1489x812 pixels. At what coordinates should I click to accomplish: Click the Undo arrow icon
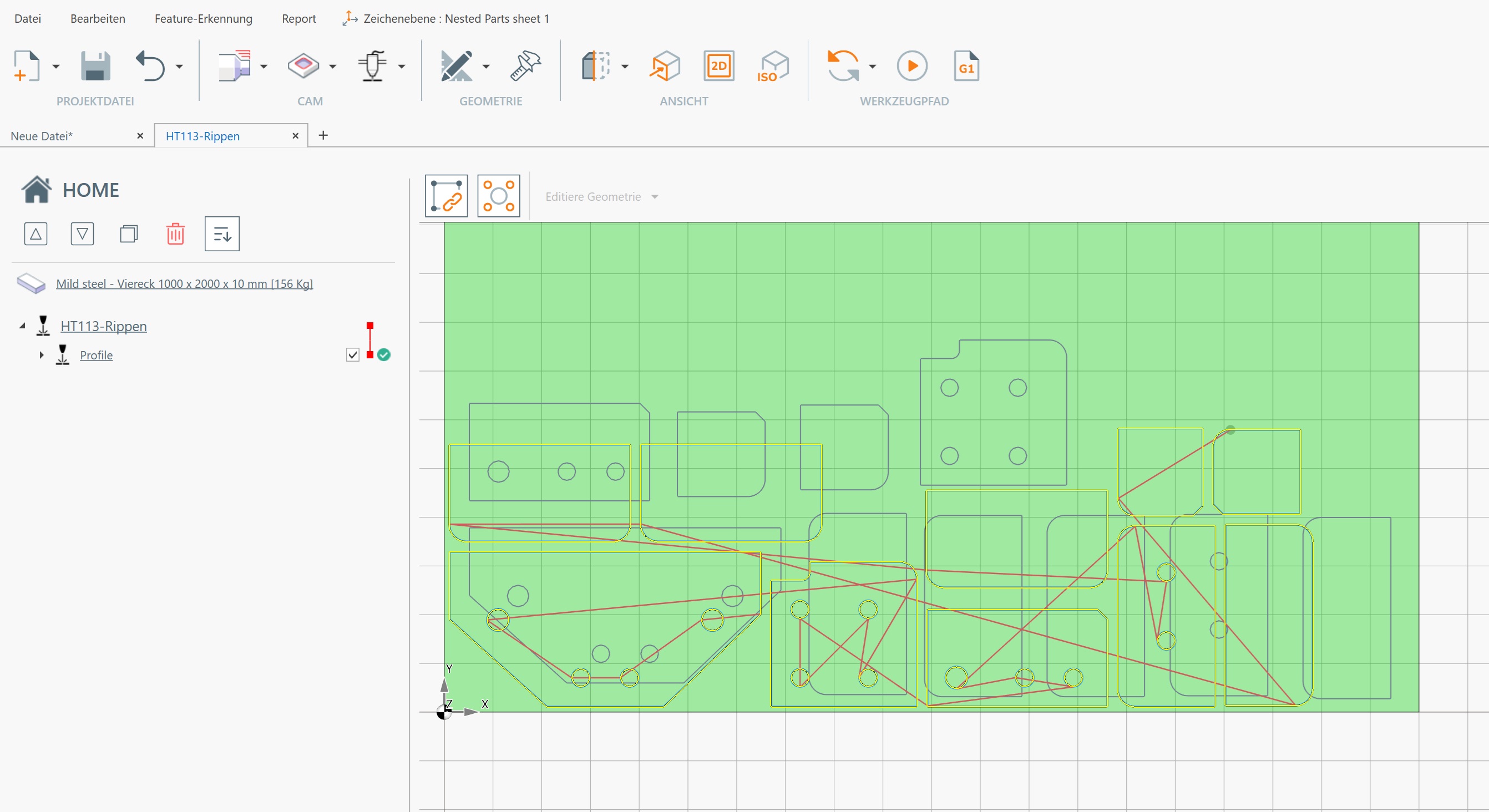pyautogui.click(x=150, y=66)
